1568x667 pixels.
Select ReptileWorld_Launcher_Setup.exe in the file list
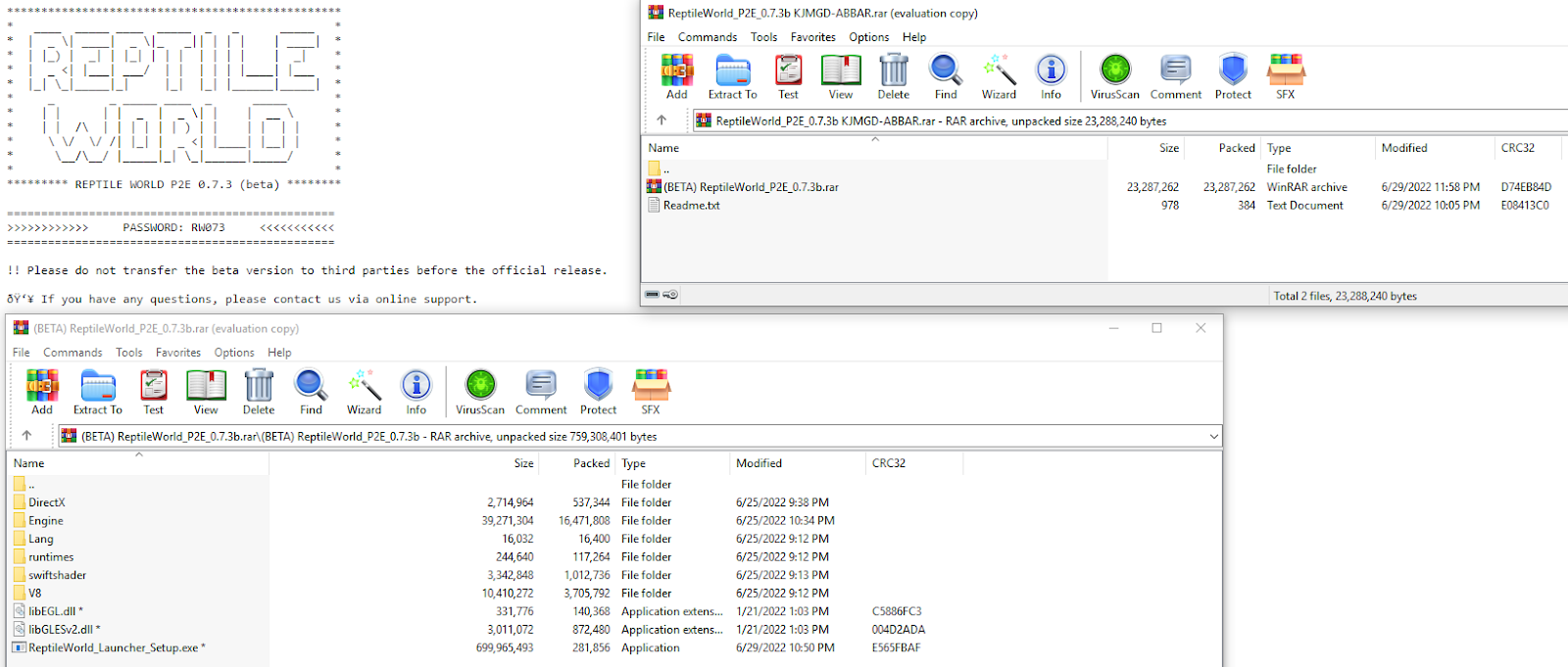113,647
